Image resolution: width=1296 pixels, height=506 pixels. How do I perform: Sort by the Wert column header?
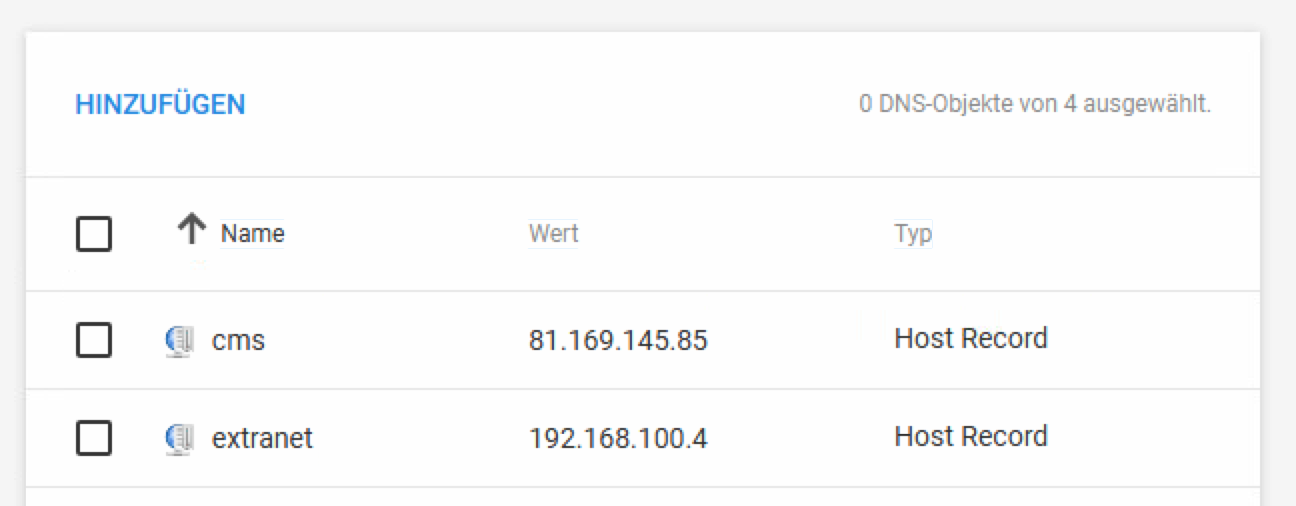point(554,234)
